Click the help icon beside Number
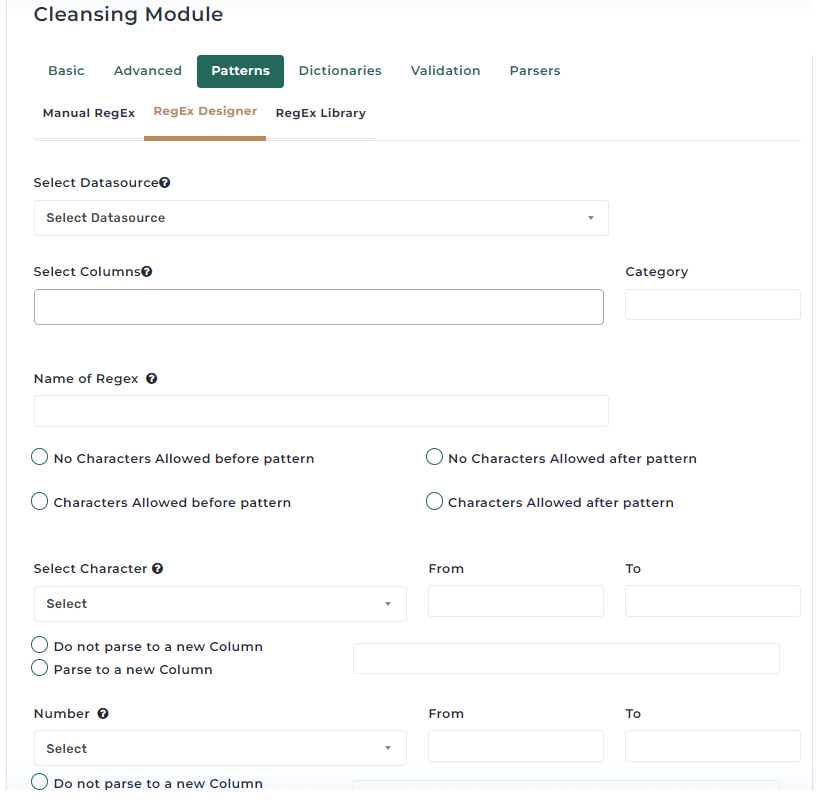819x802 pixels. (x=103, y=714)
